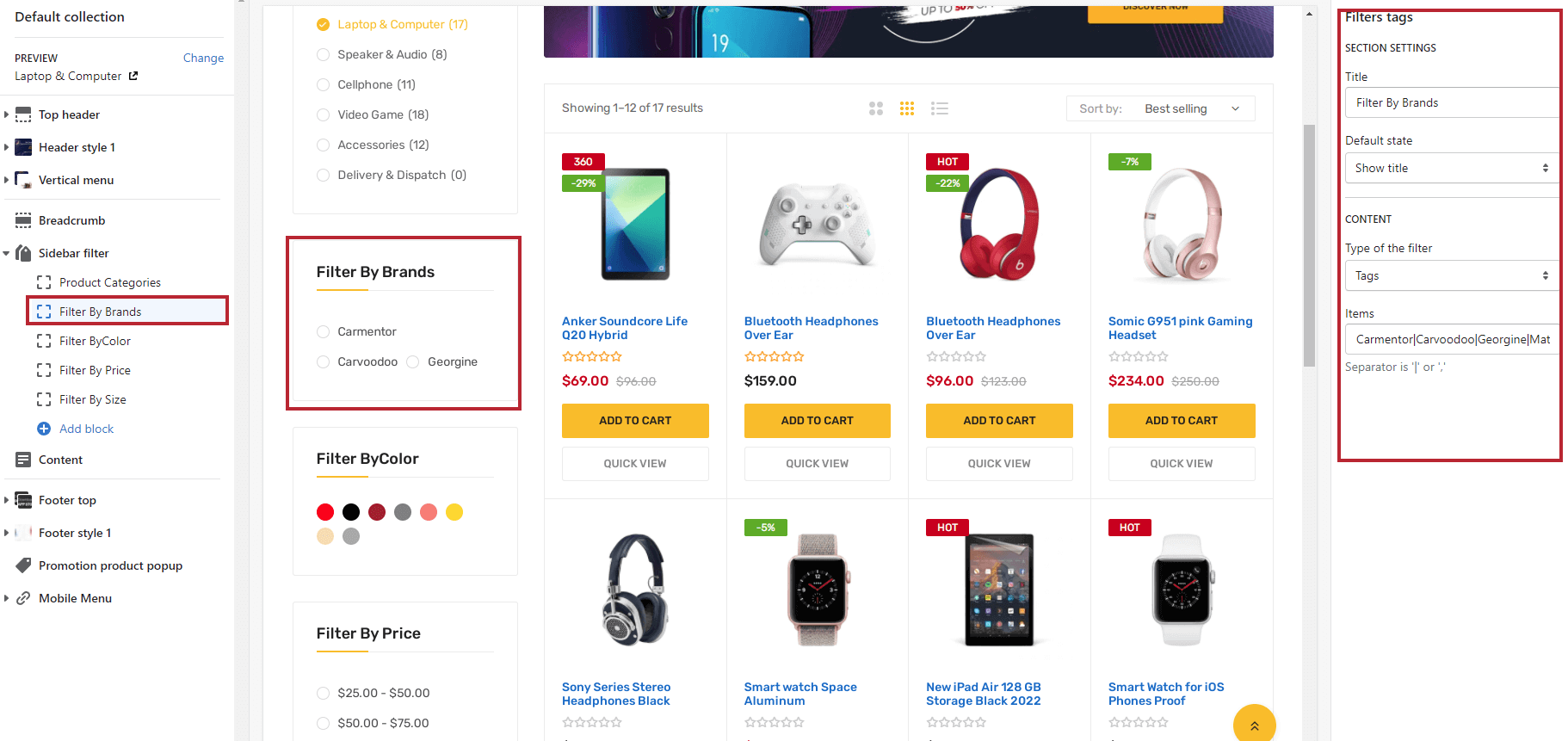
Task: Open the Type of the filter dropdown
Action: point(1451,275)
